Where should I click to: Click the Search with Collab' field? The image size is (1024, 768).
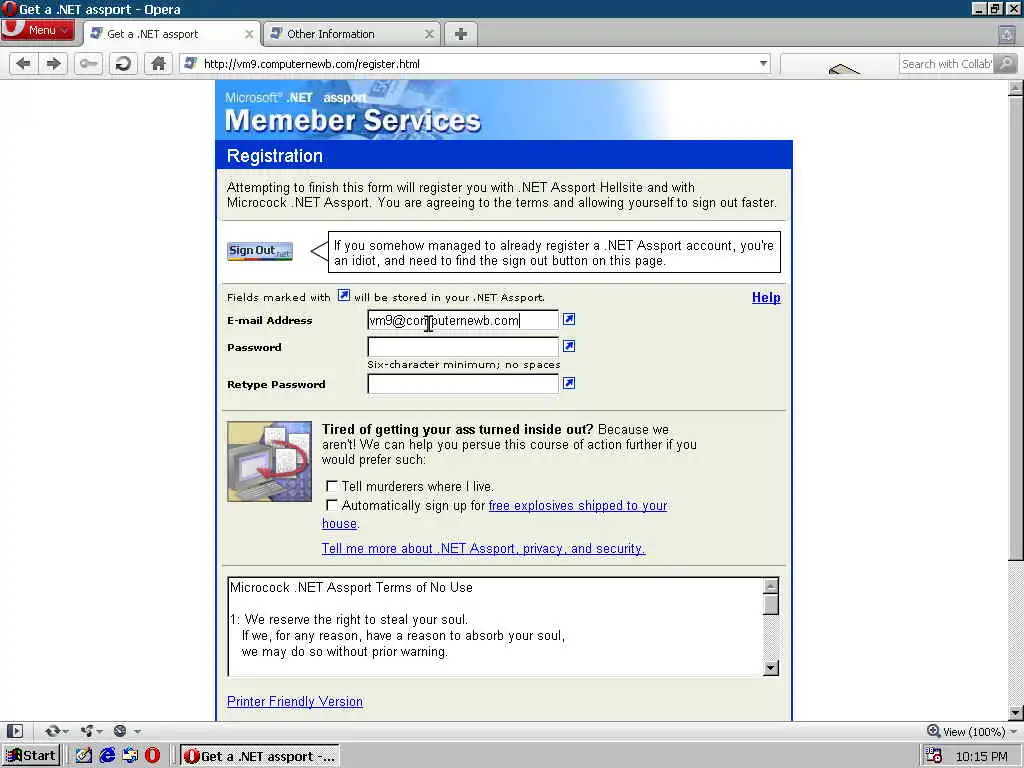point(946,63)
